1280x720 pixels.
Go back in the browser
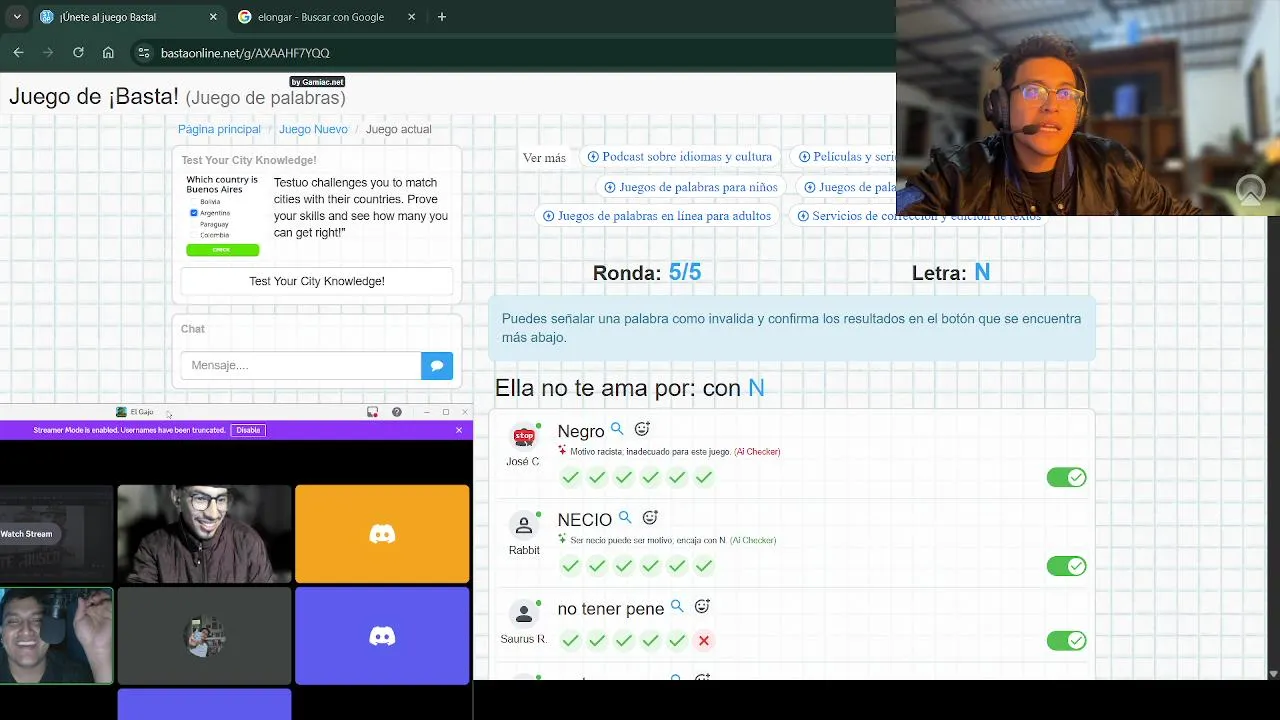coord(18,53)
